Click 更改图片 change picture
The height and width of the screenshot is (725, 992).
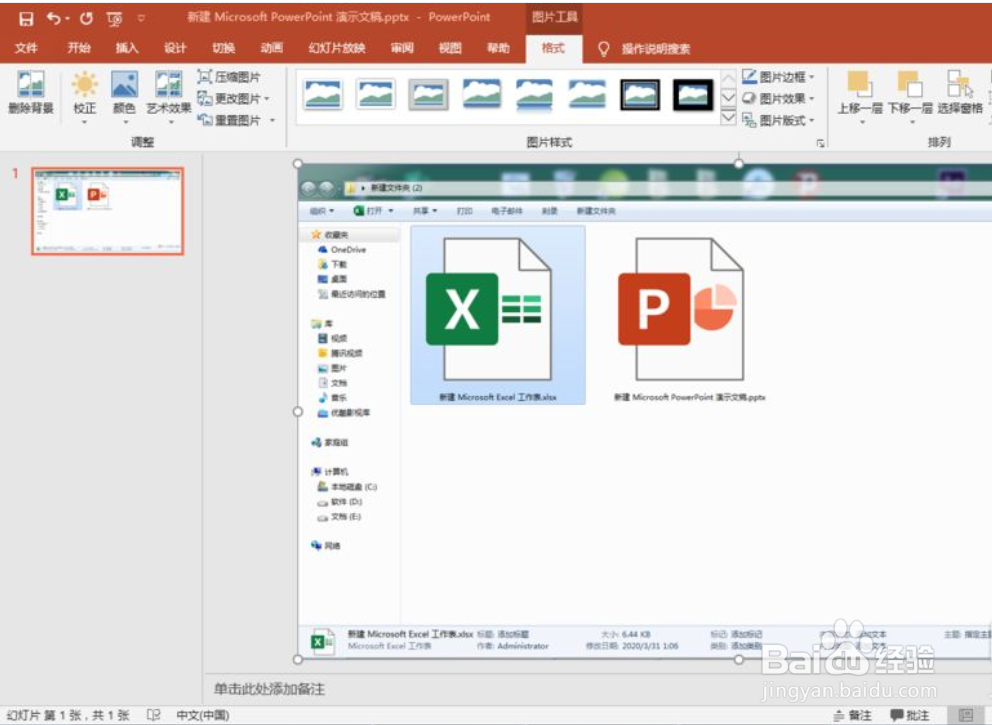click(229, 99)
